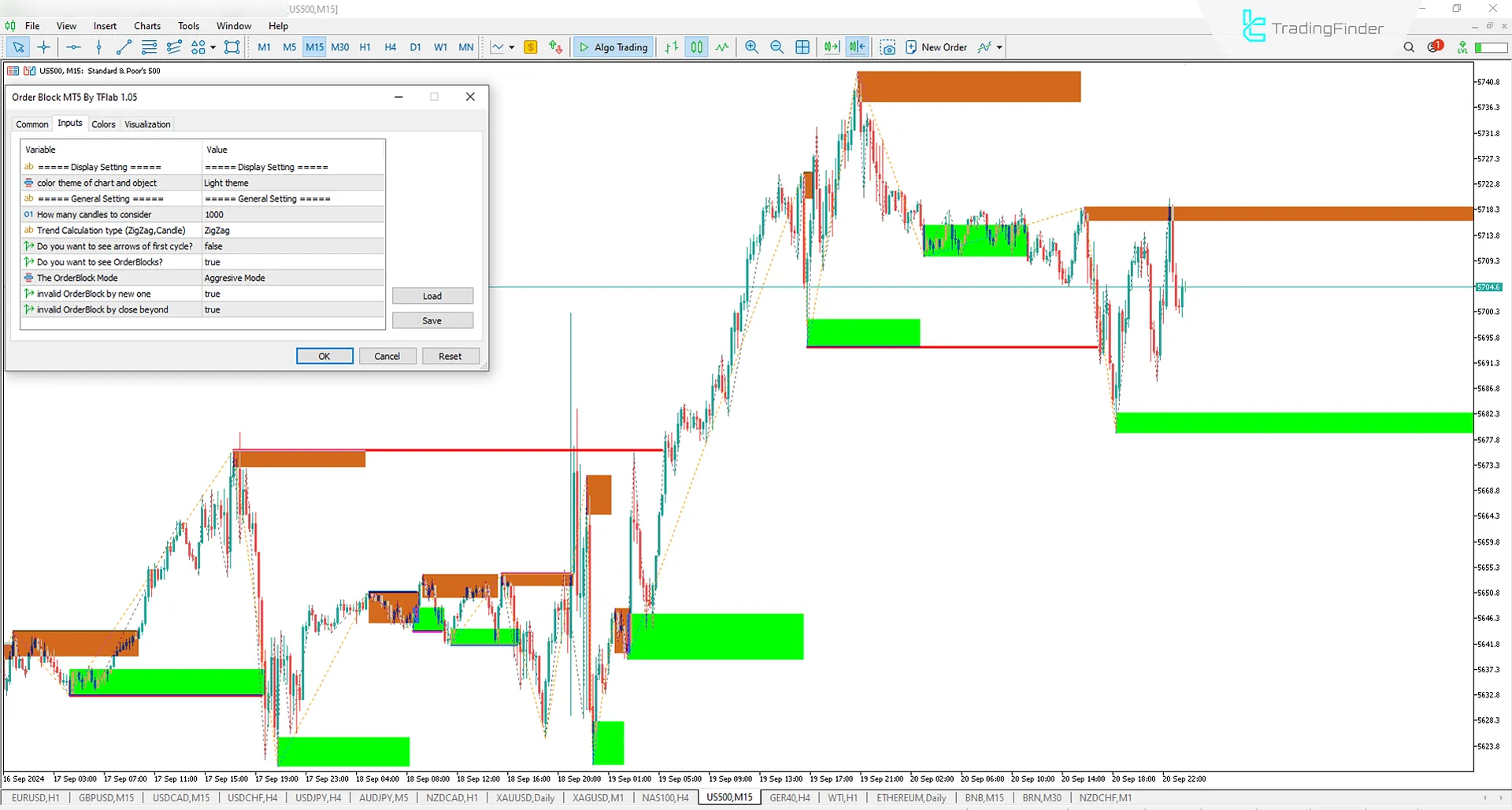Open the search magnifier in toolbar
The height and width of the screenshot is (810, 1512).
tap(1409, 47)
